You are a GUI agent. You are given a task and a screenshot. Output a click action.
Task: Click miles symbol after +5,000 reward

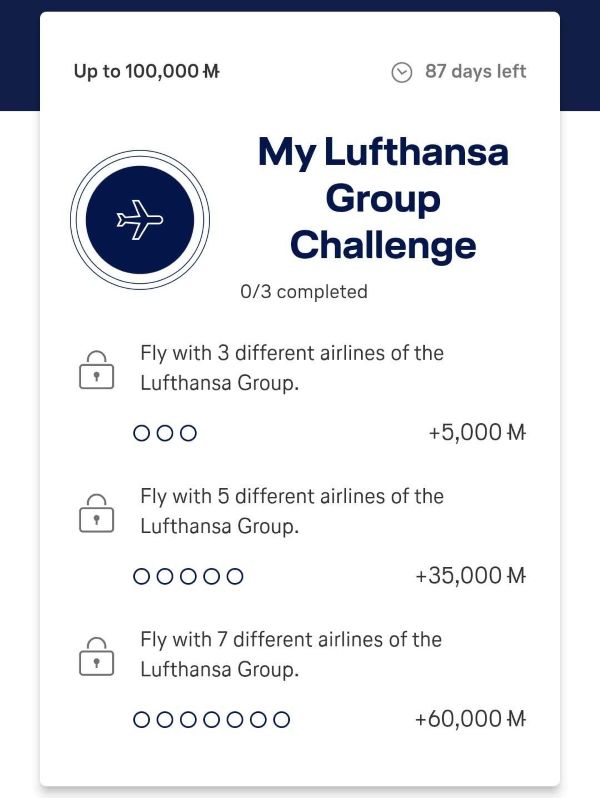pos(516,433)
